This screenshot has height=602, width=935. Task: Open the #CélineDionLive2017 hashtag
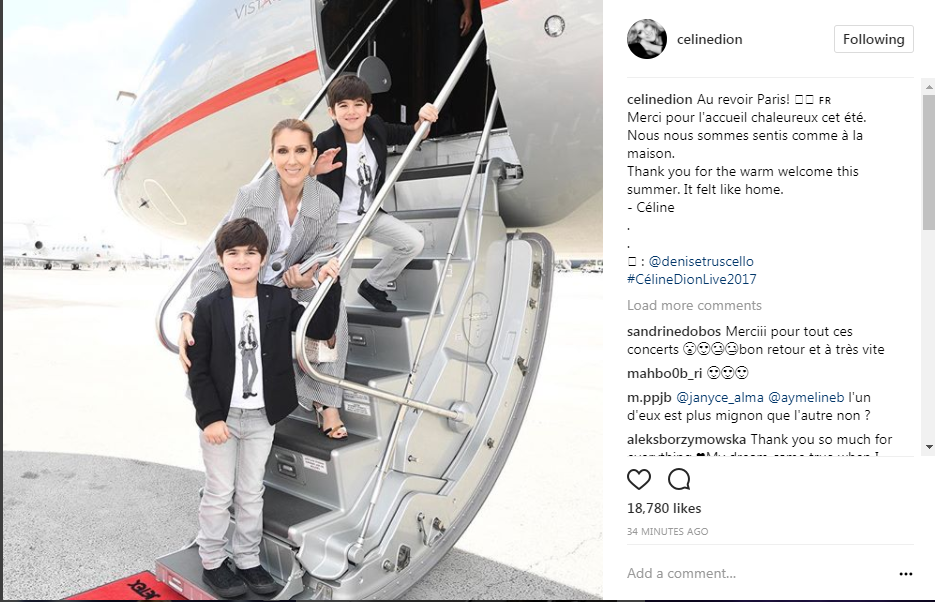click(692, 280)
